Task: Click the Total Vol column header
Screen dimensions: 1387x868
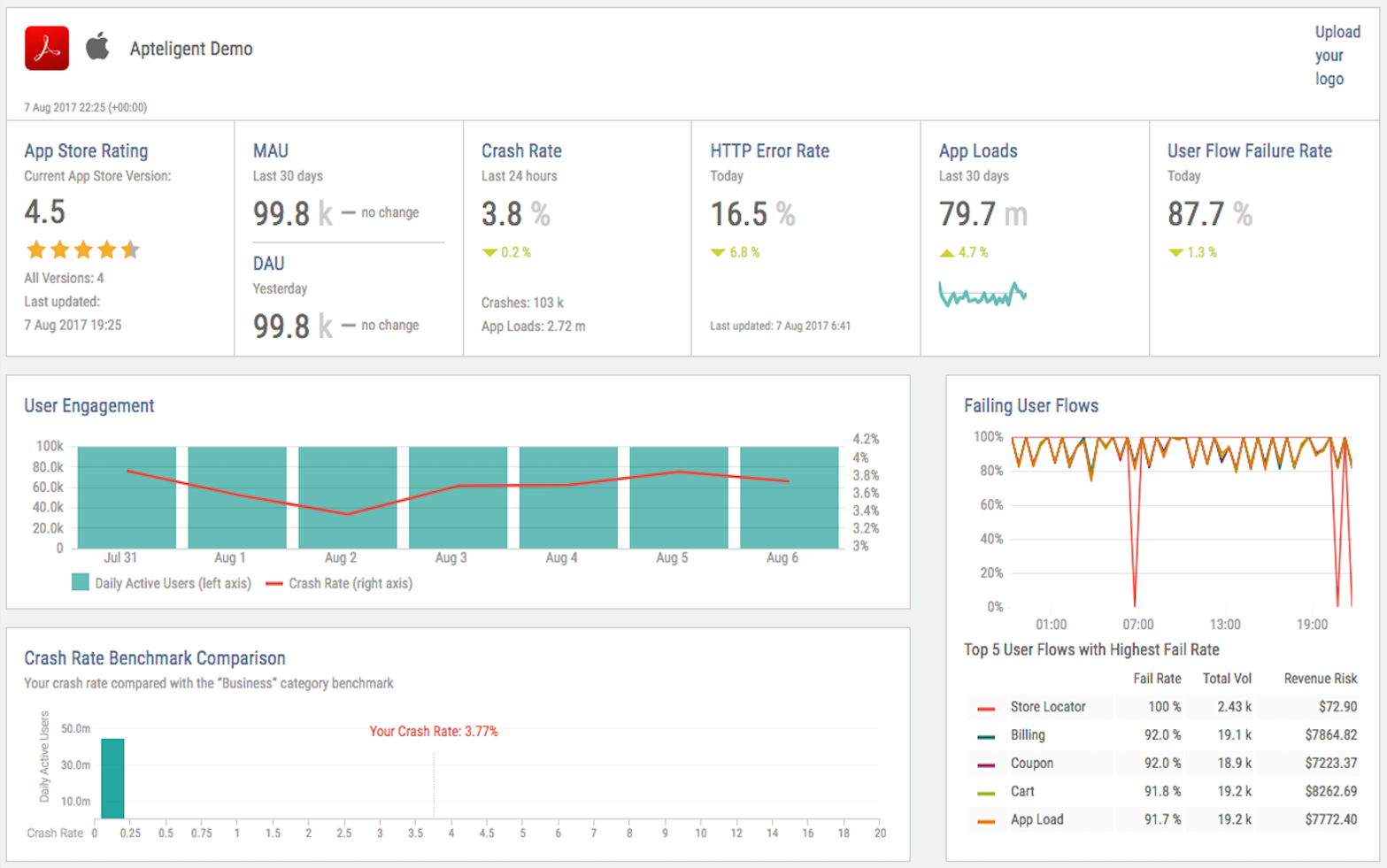Action: click(1227, 679)
